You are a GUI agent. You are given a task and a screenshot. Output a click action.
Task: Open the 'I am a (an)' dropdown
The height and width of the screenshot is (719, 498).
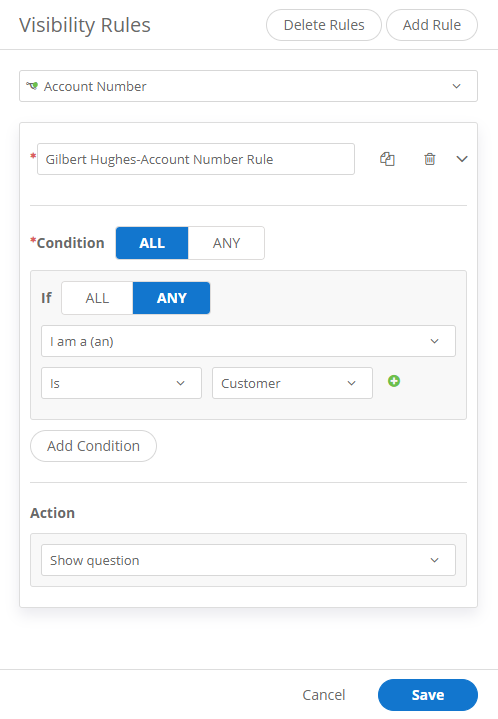pyautogui.click(x=248, y=341)
